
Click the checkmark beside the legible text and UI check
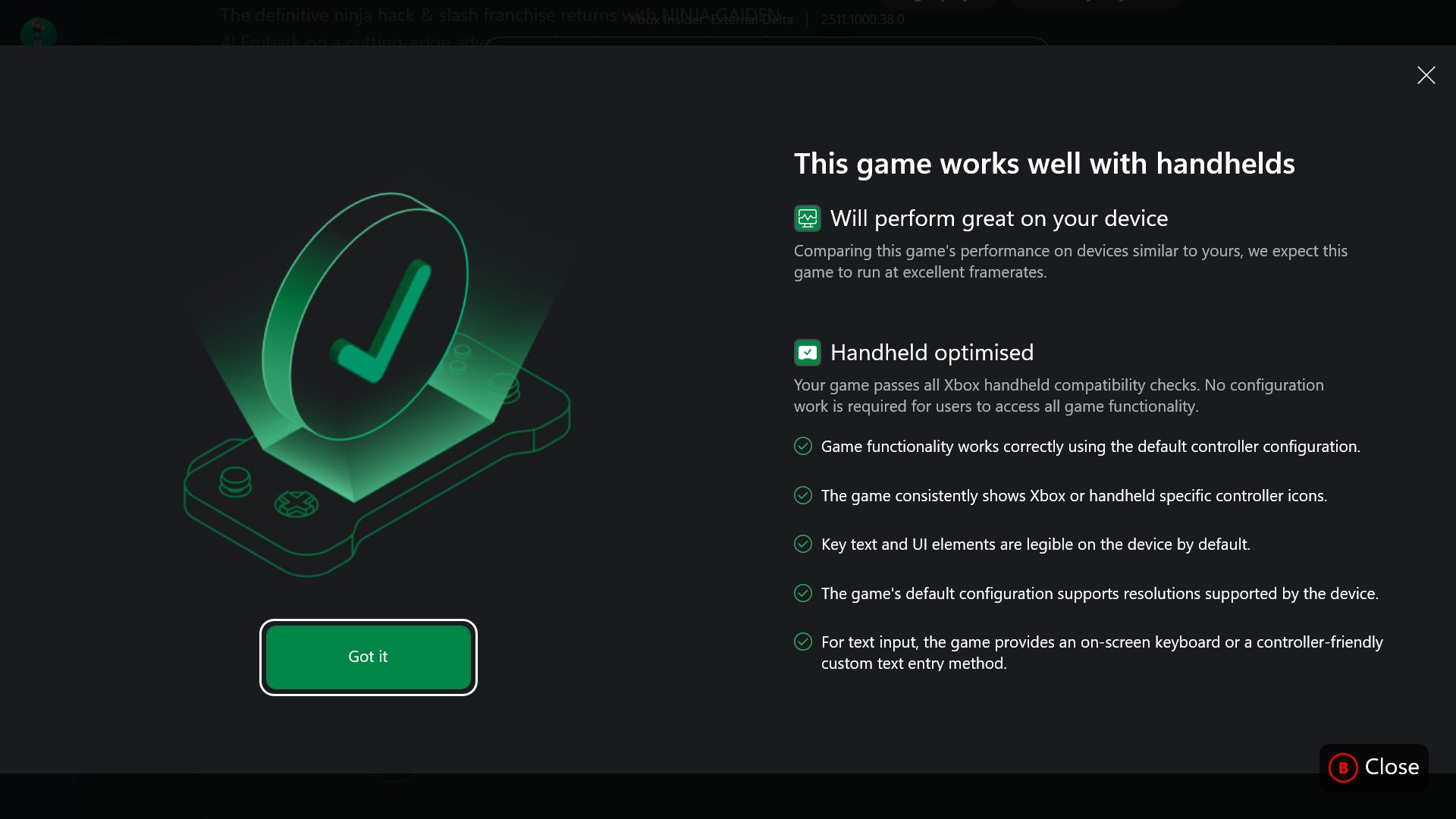(x=803, y=544)
